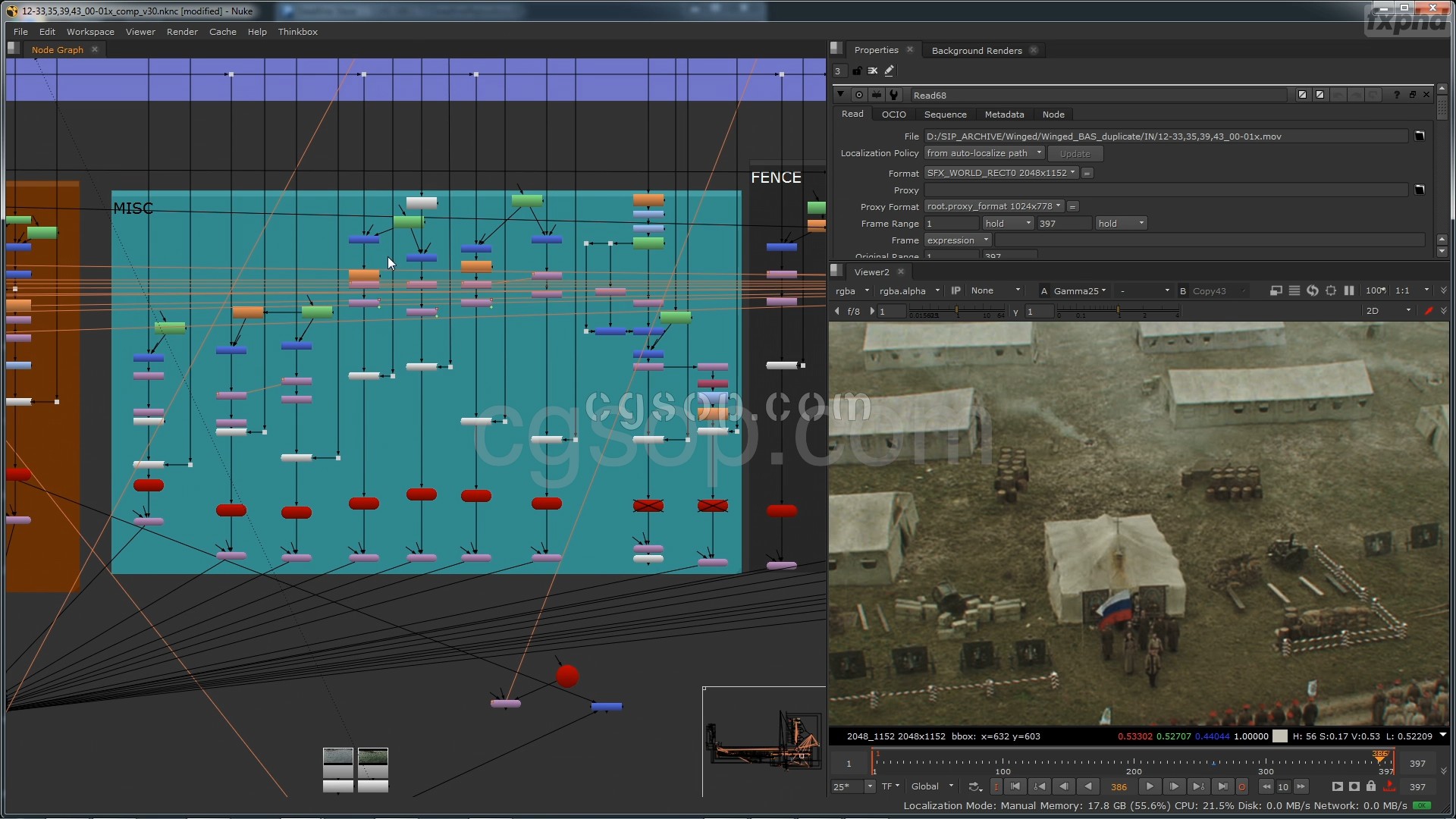Viewport: 1456px width, 819px height.
Task: Click the Read68 help question mark icon
Action: pos(1396,95)
